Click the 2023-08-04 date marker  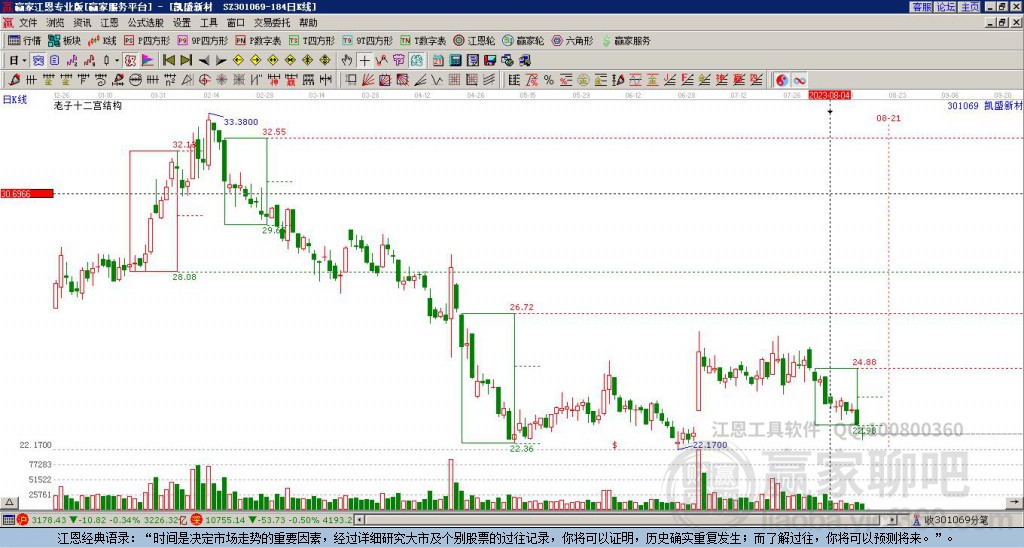[829, 95]
